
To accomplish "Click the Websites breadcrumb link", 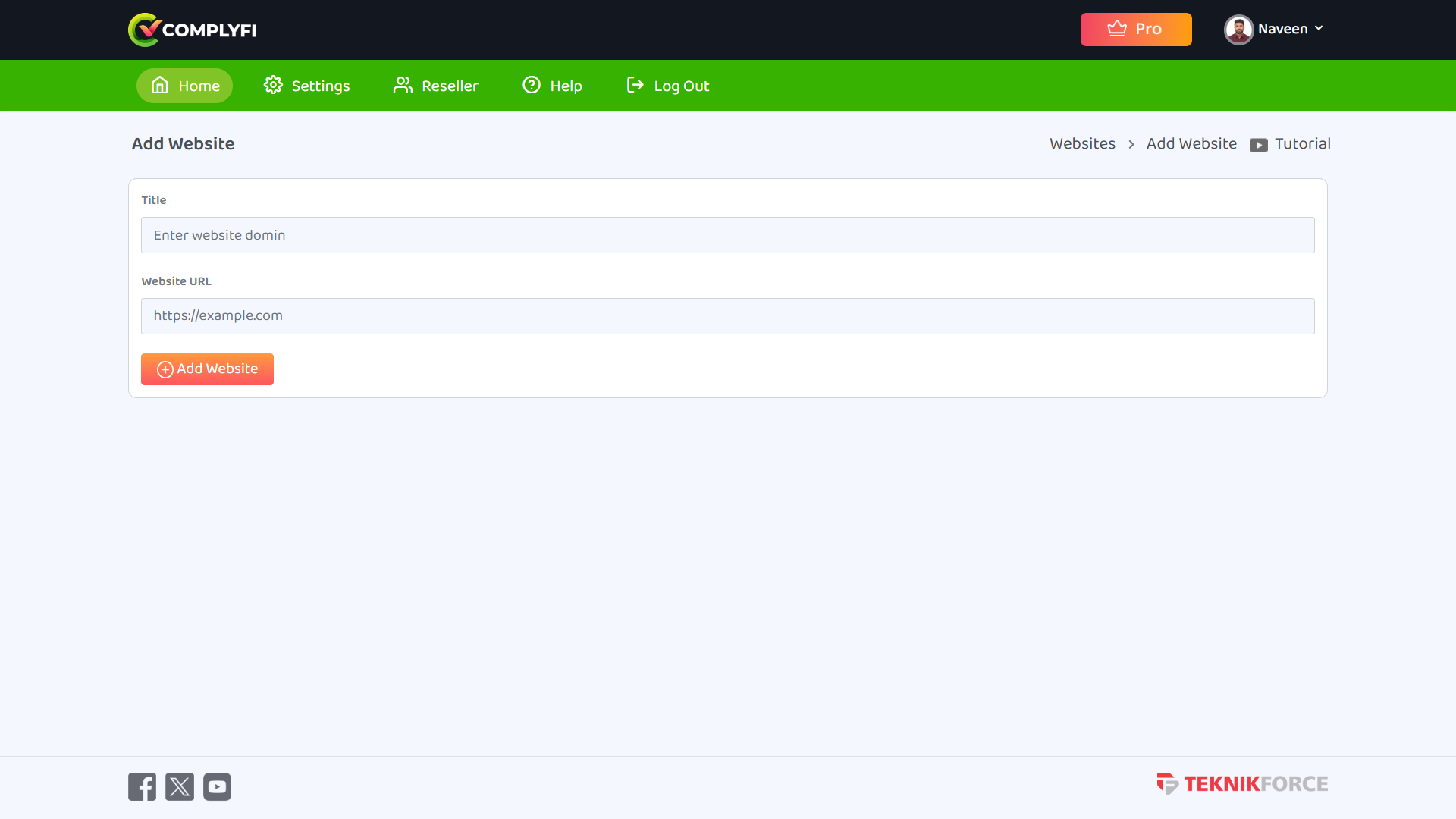I will [x=1082, y=144].
